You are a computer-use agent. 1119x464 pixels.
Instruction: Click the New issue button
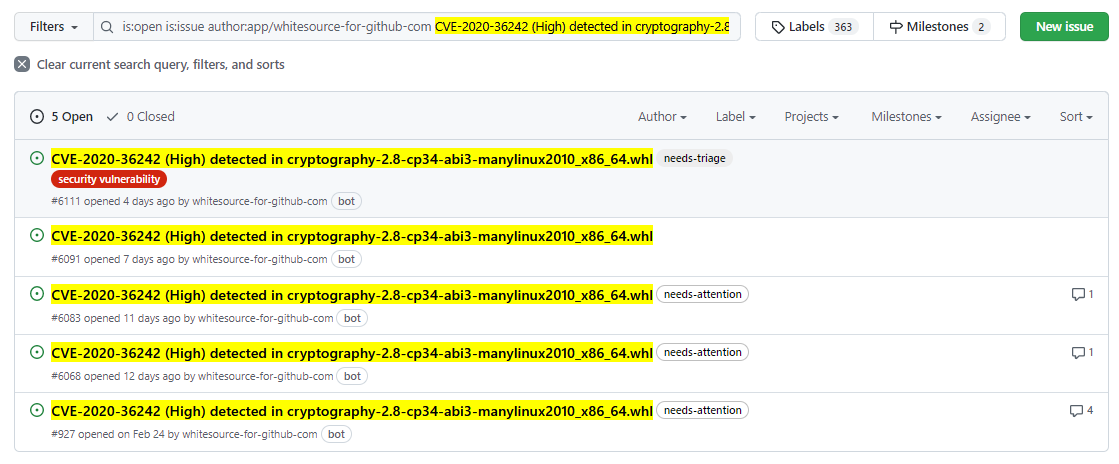click(1064, 27)
